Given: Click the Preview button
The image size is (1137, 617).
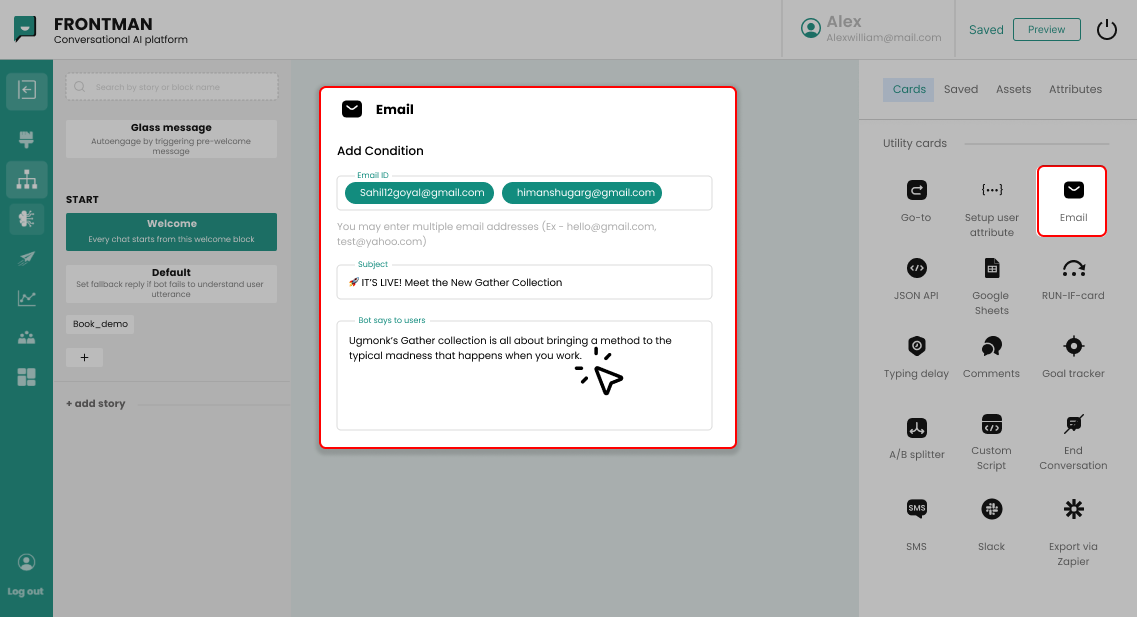Looking at the screenshot, I should [1046, 30].
